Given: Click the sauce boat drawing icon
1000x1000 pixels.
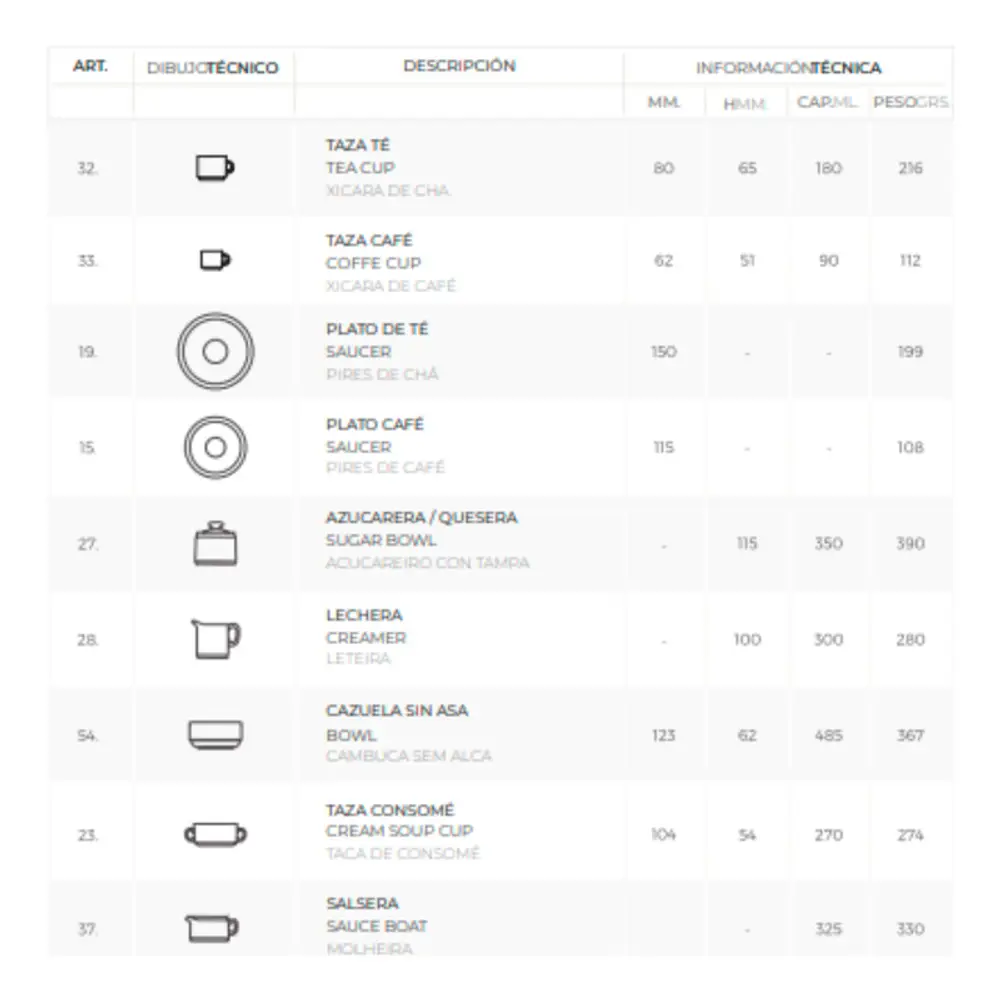Looking at the screenshot, I should pyautogui.click(x=213, y=929).
